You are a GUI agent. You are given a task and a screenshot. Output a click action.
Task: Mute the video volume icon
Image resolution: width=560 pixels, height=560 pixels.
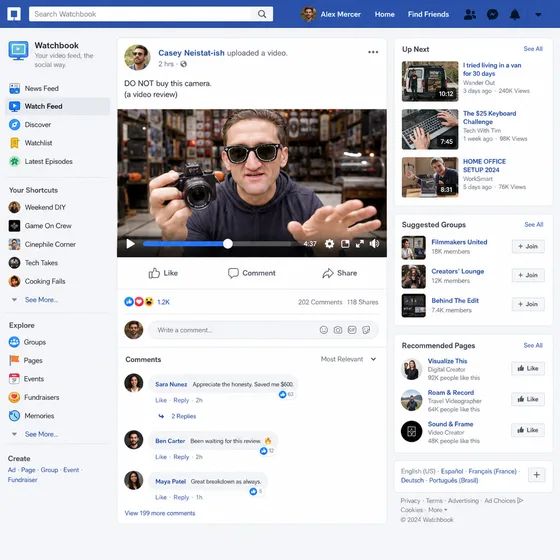pos(374,244)
